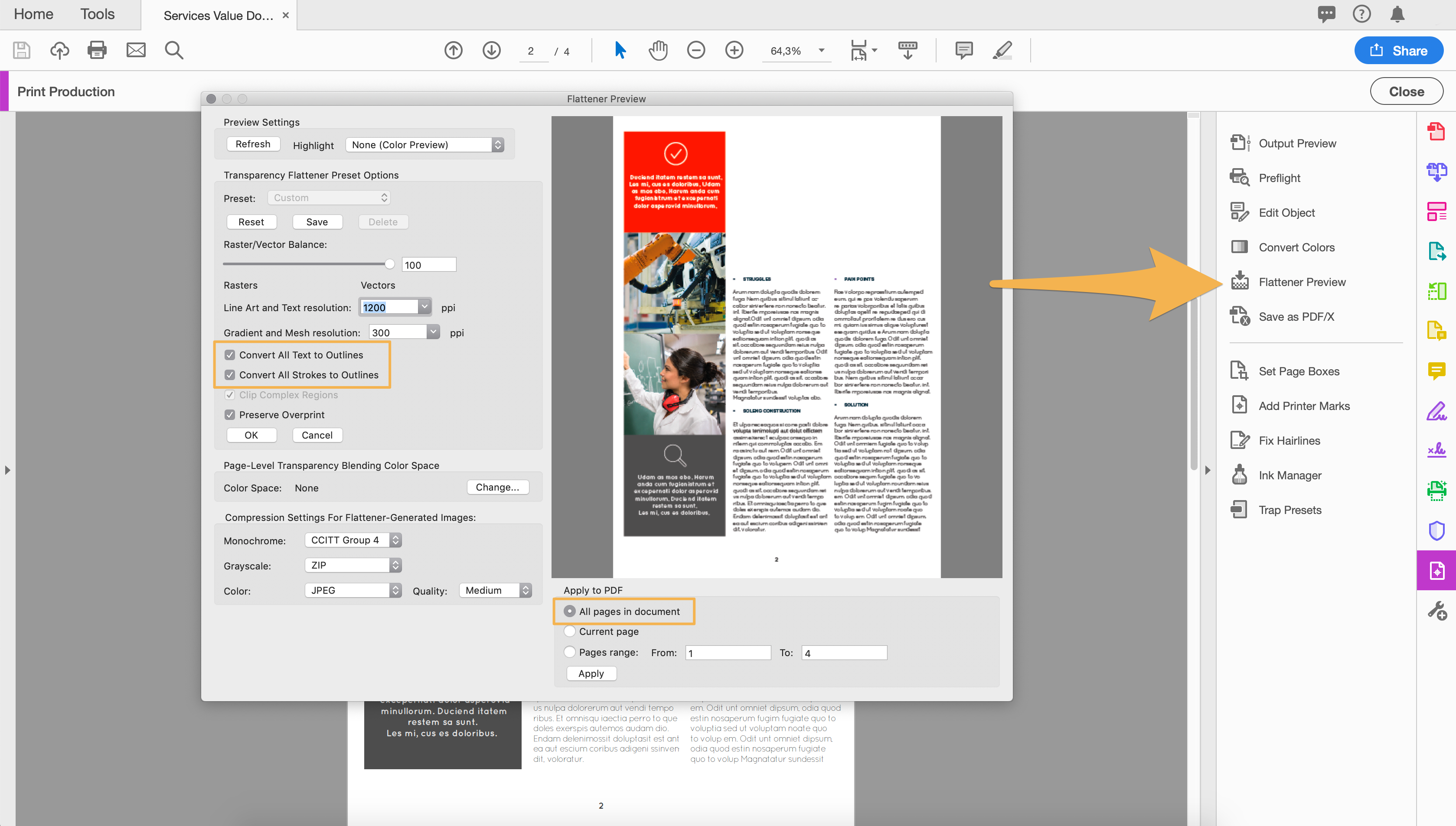1456x826 pixels.
Task: Open the Preset Custom dropdown
Action: tap(329, 198)
